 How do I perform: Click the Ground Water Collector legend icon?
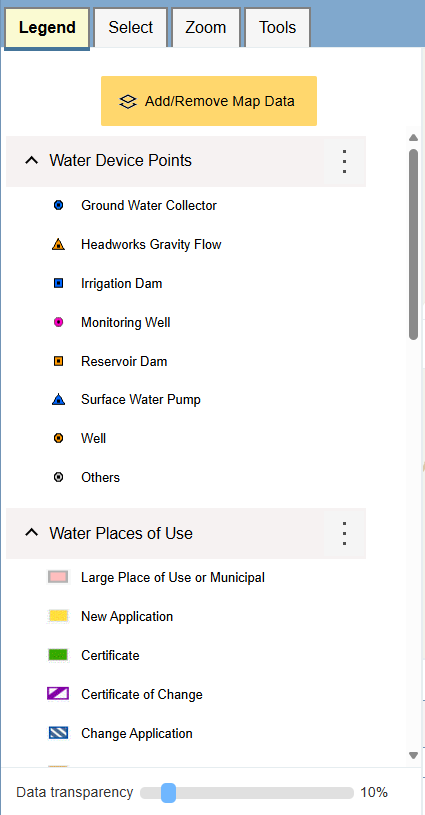(58, 205)
